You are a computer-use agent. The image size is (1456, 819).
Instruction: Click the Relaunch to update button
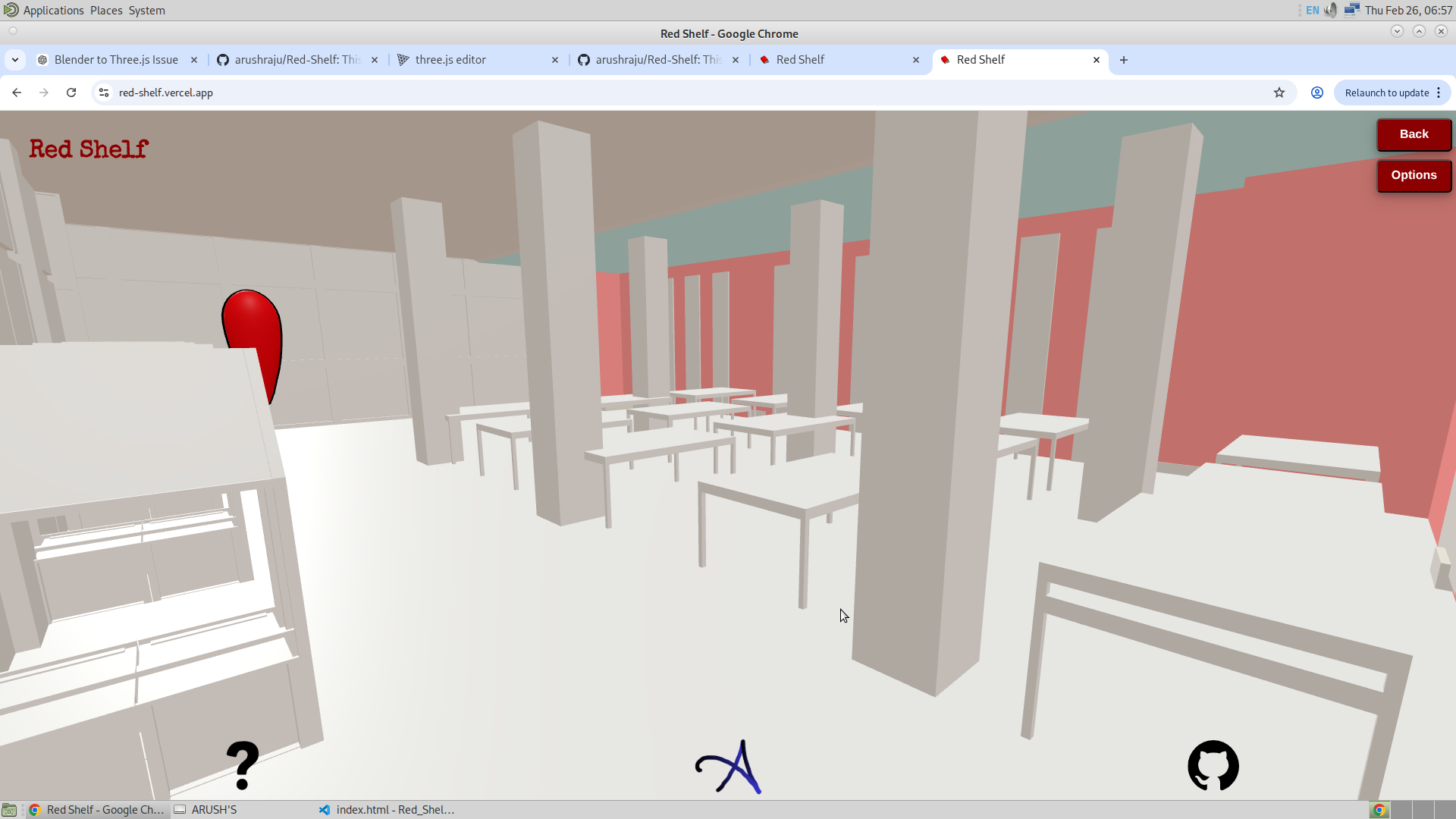click(1386, 93)
